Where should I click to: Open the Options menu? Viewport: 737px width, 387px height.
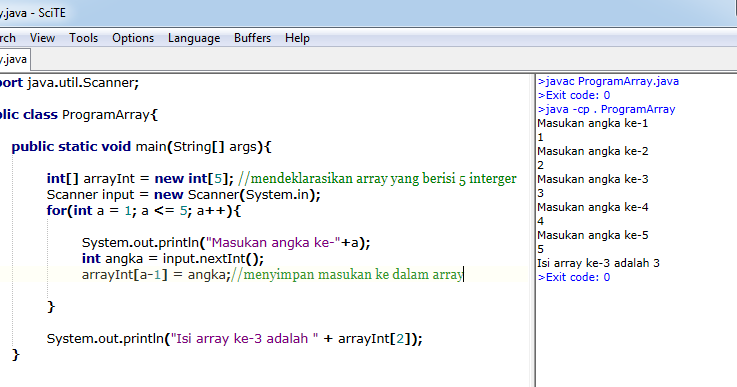133,38
